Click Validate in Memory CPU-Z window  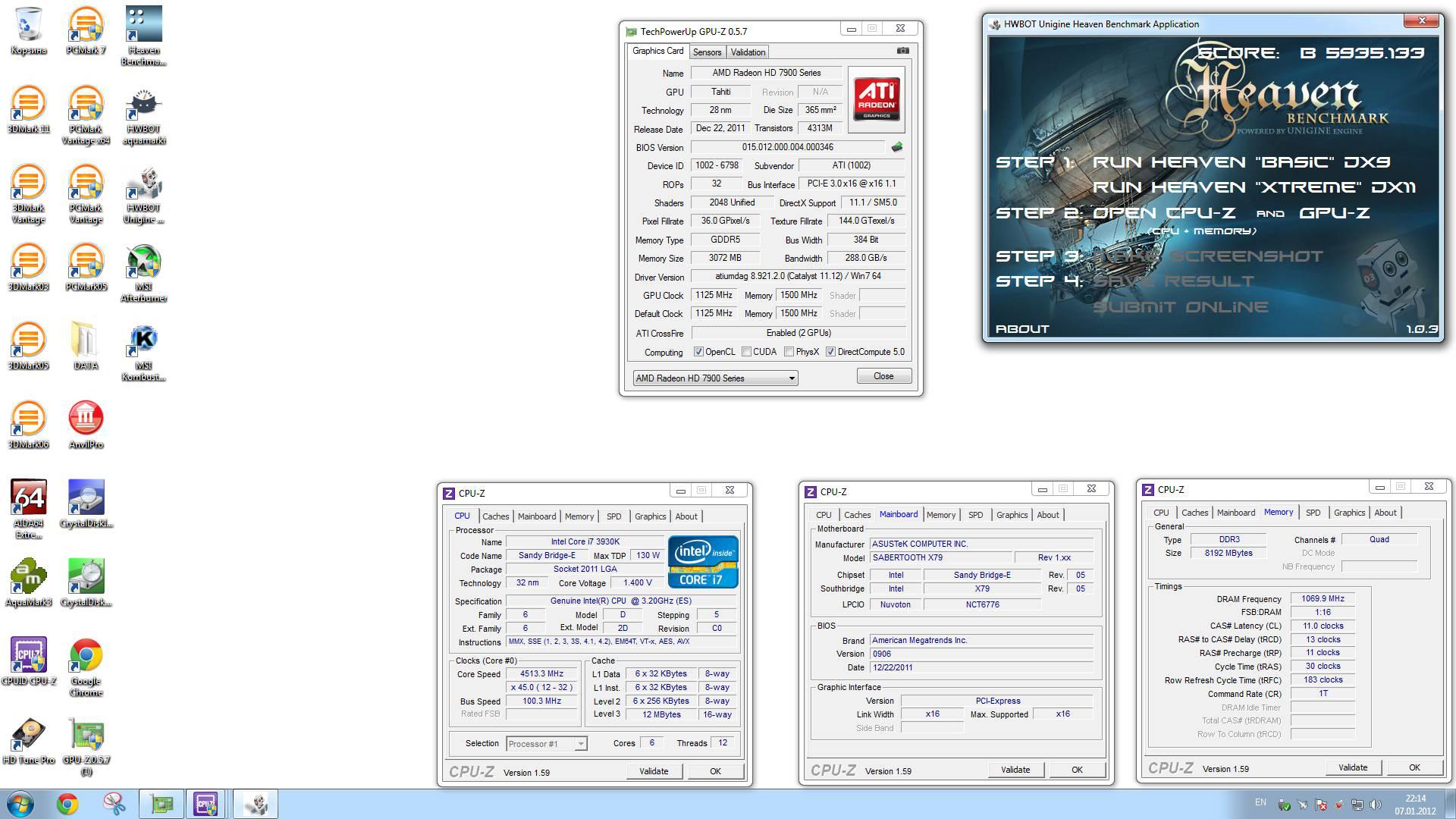pos(1353,767)
